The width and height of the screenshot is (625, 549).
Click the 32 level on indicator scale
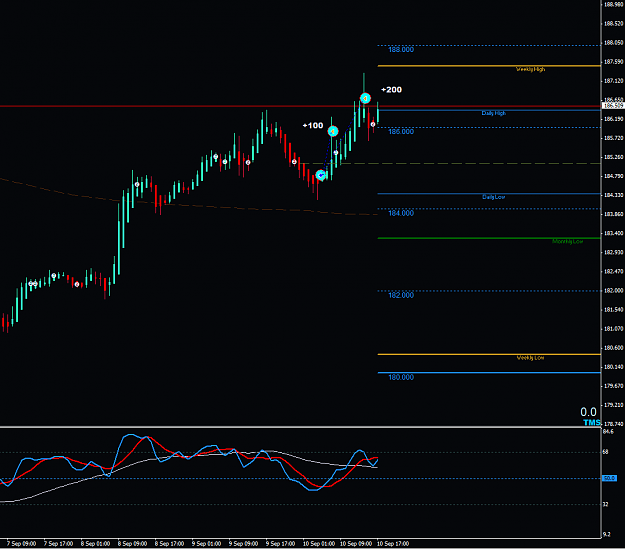point(605,504)
